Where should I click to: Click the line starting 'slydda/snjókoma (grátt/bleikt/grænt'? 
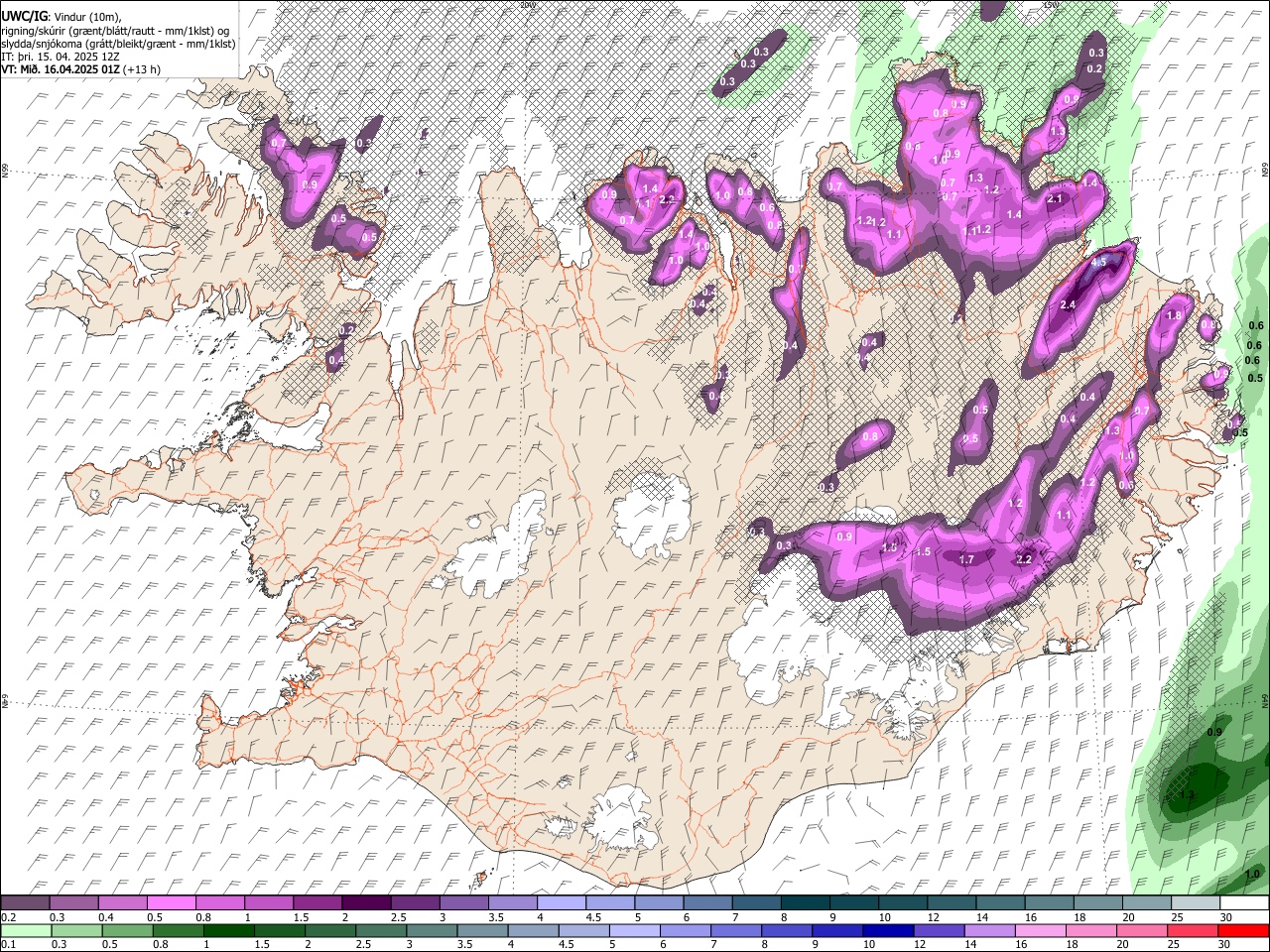pyautogui.click(x=118, y=44)
